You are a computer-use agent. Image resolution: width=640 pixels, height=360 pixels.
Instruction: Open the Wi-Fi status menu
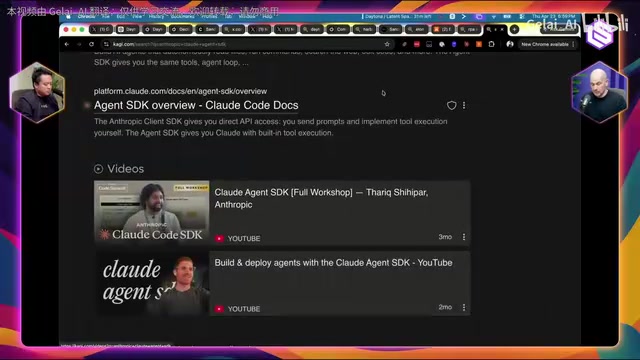click(493, 17)
